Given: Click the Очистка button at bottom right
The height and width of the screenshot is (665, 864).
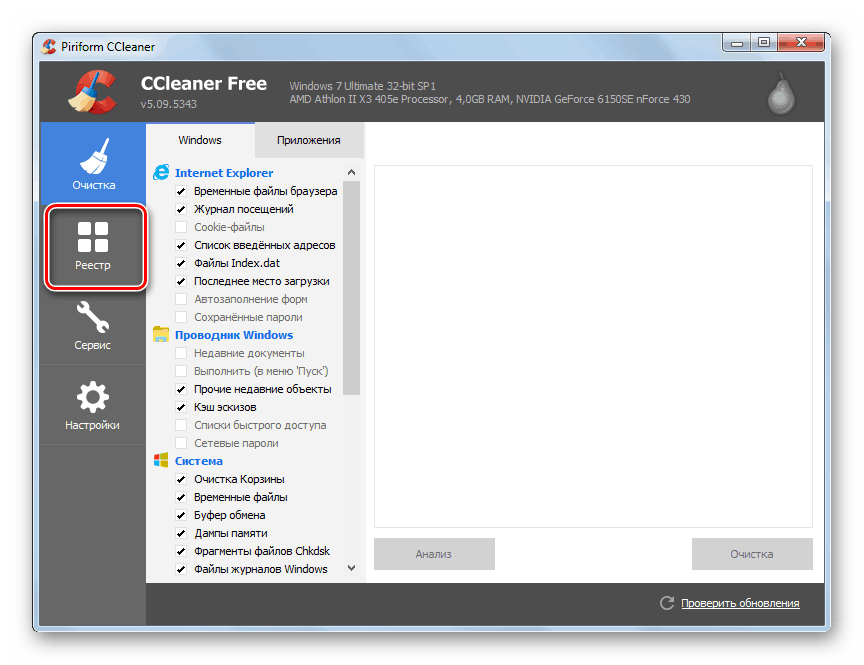Looking at the screenshot, I should tap(752, 554).
